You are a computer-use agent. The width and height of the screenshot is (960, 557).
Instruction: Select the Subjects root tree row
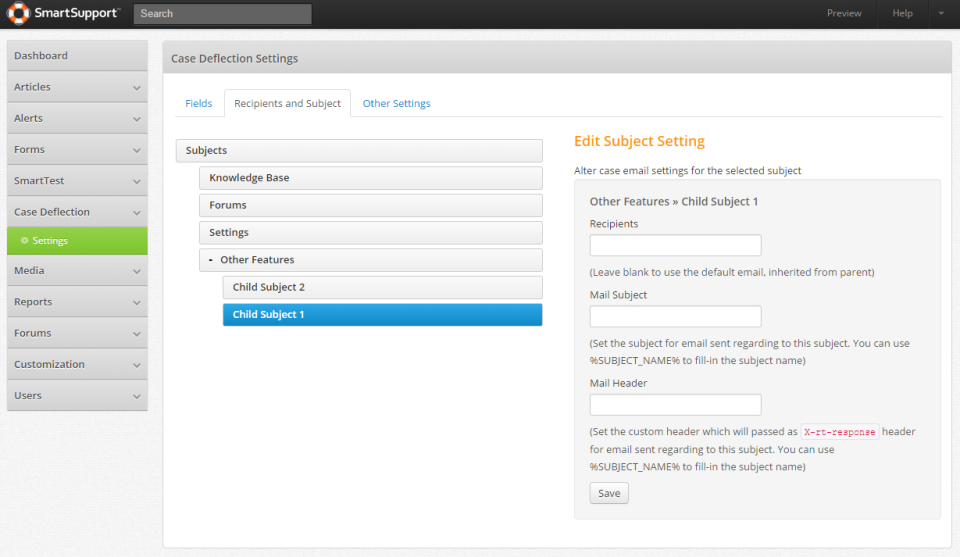pos(359,151)
